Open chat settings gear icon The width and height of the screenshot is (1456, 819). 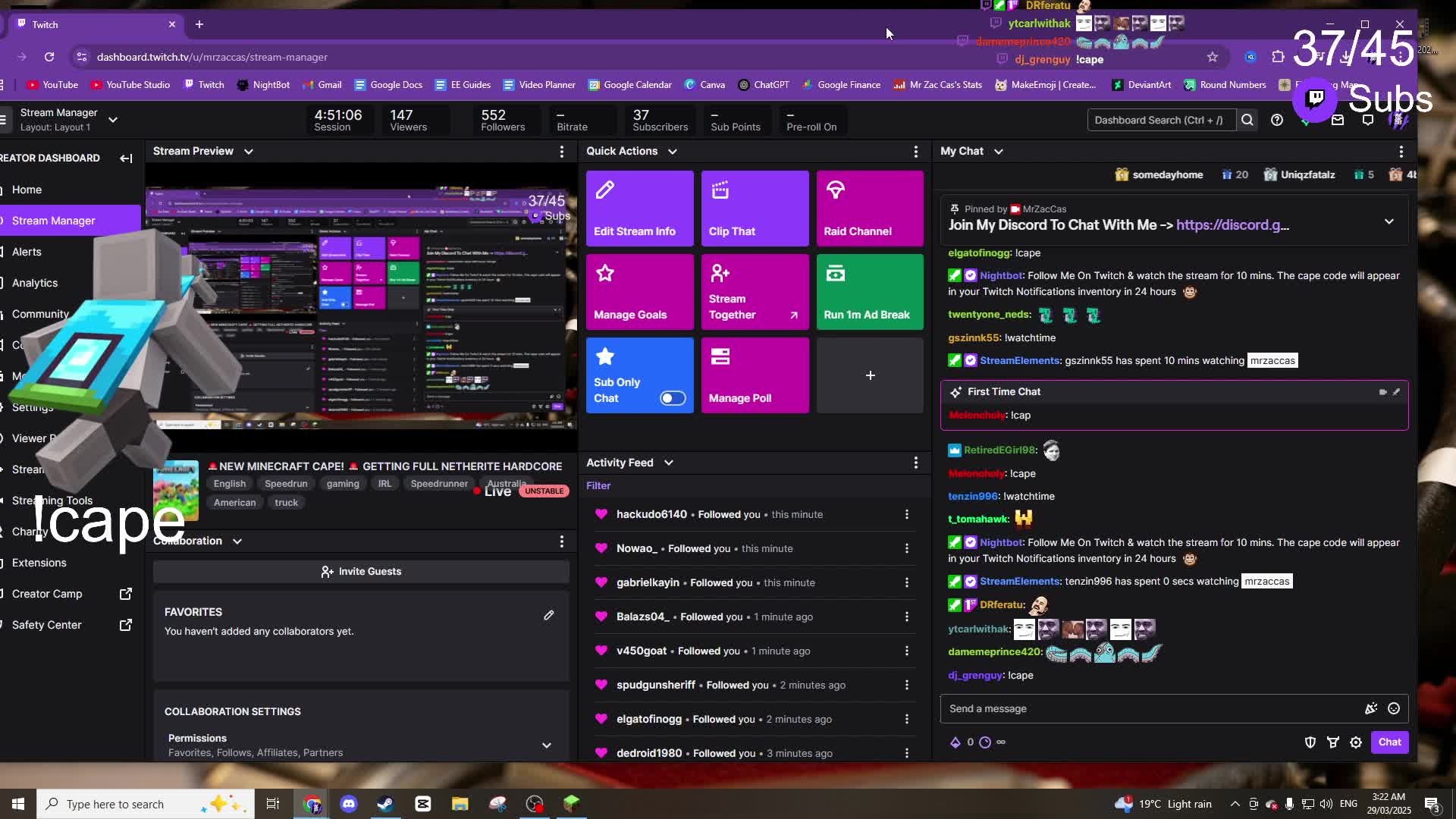(1356, 742)
